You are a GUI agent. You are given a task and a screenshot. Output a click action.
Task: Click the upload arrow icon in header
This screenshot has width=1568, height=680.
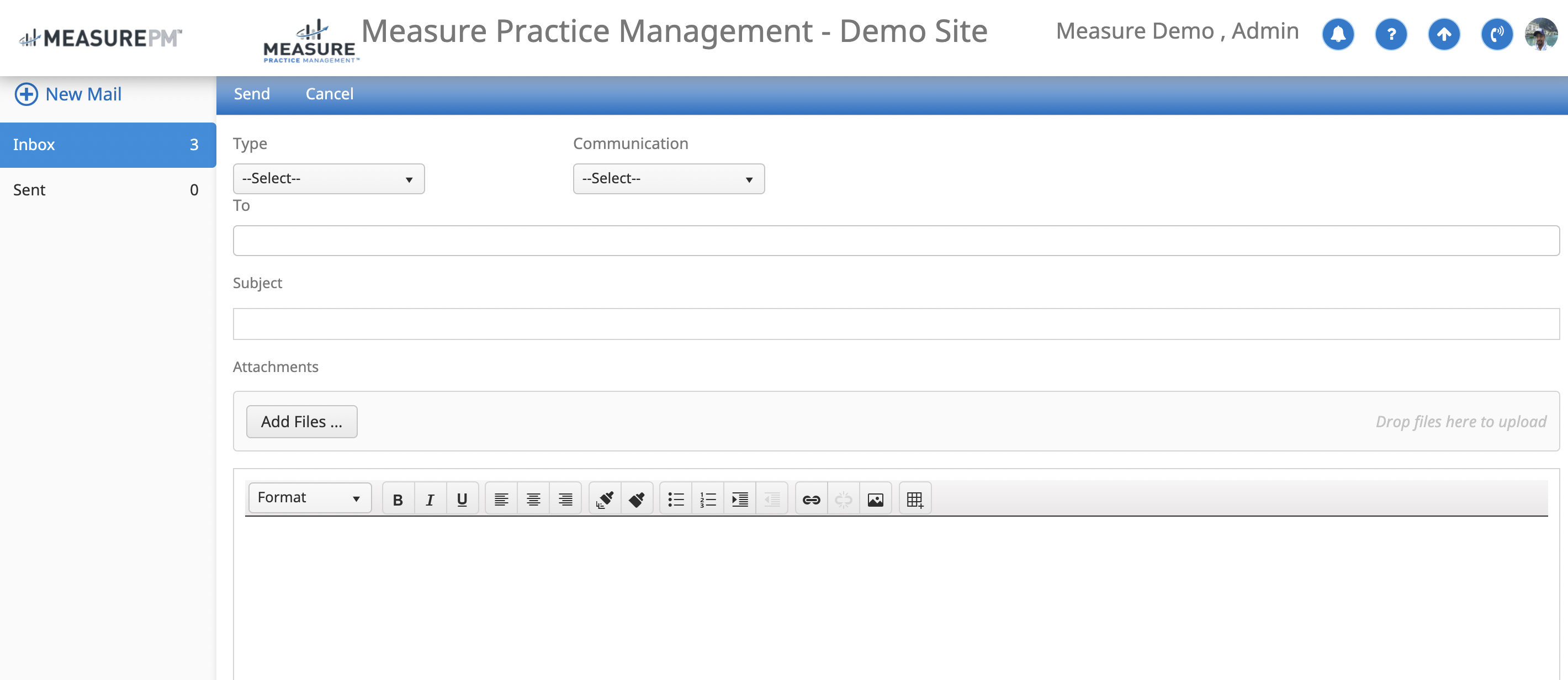pyautogui.click(x=1444, y=34)
